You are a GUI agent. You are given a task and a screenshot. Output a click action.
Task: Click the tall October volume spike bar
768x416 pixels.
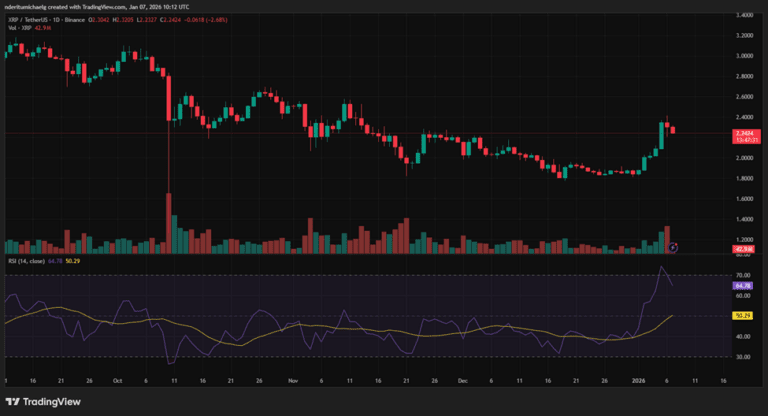point(169,223)
